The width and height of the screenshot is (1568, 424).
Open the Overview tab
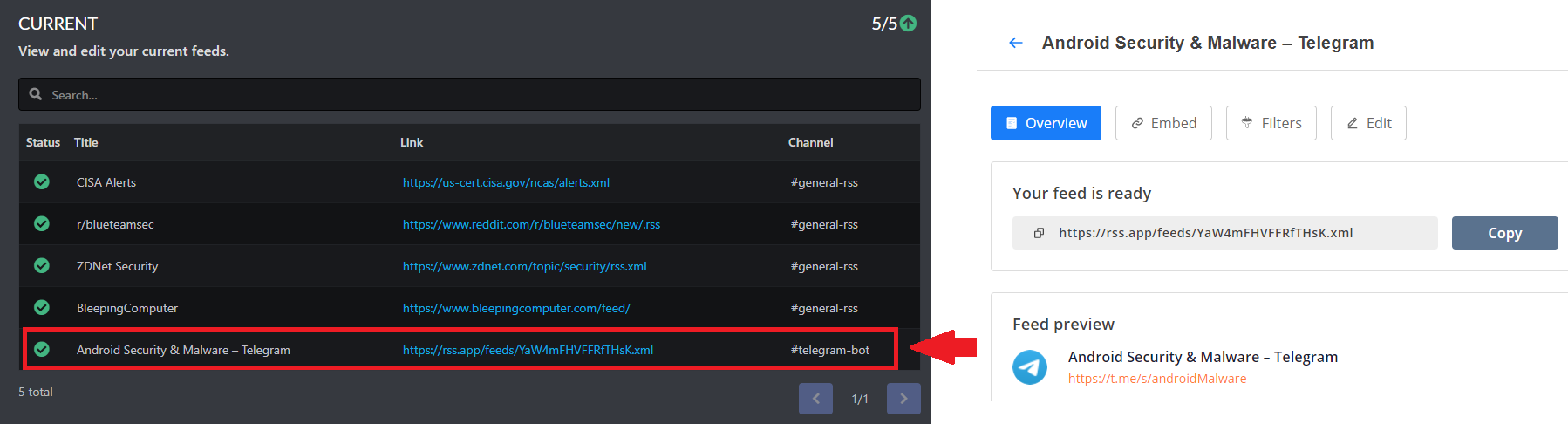pyautogui.click(x=1046, y=123)
